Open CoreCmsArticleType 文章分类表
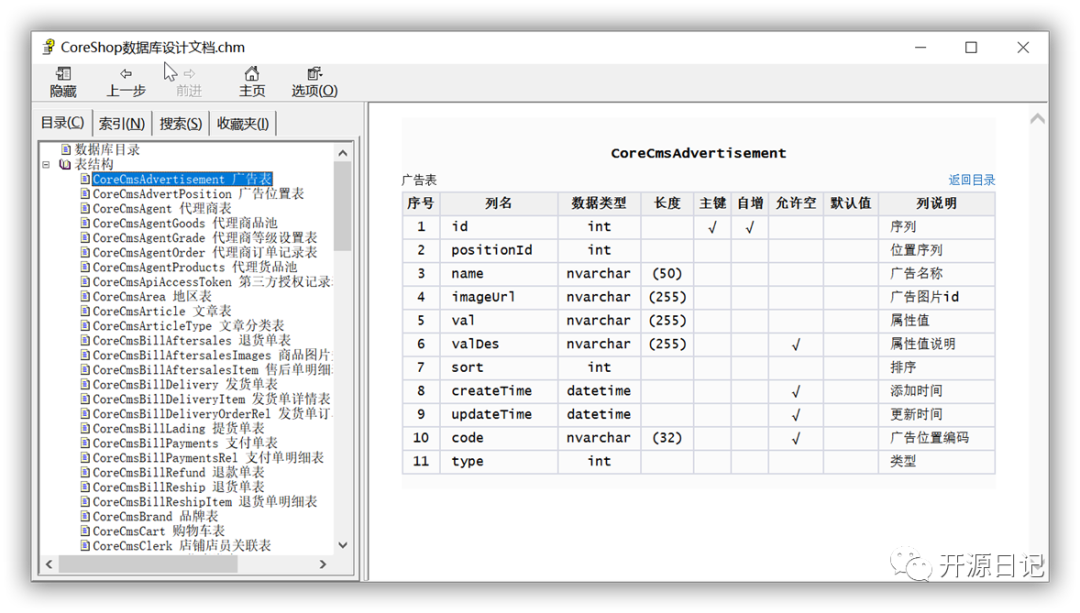 point(188,326)
